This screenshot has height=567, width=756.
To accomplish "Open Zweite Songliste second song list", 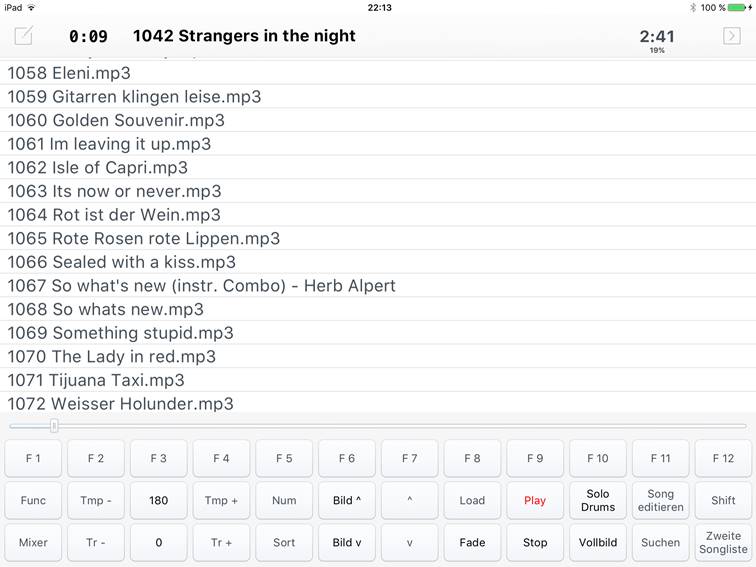I will pyautogui.click(x=723, y=542).
